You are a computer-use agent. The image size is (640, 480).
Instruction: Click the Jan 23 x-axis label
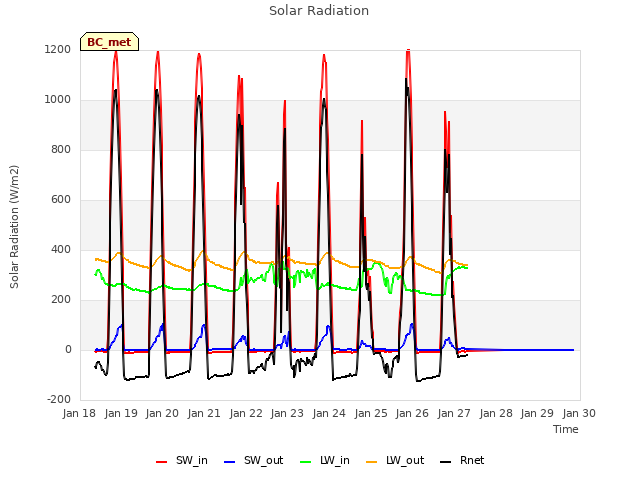pyautogui.click(x=287, y=413)
